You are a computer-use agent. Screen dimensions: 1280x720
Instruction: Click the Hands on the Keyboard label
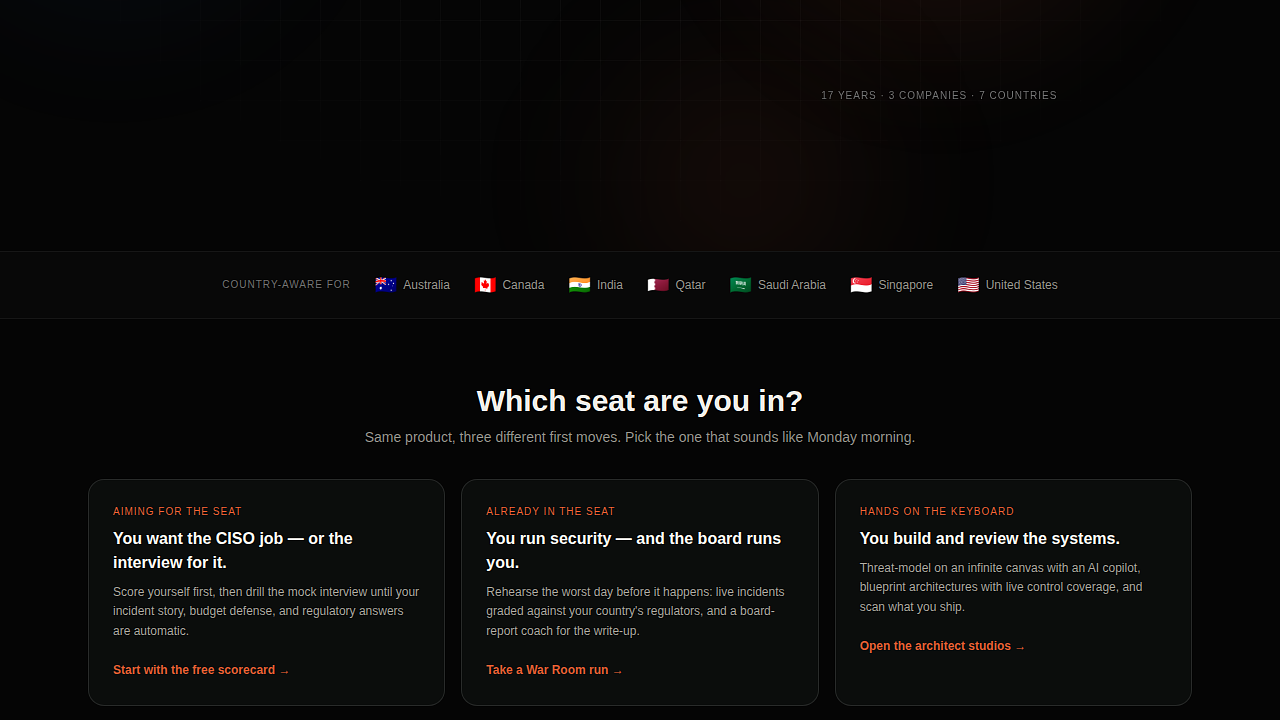point(937,511)
